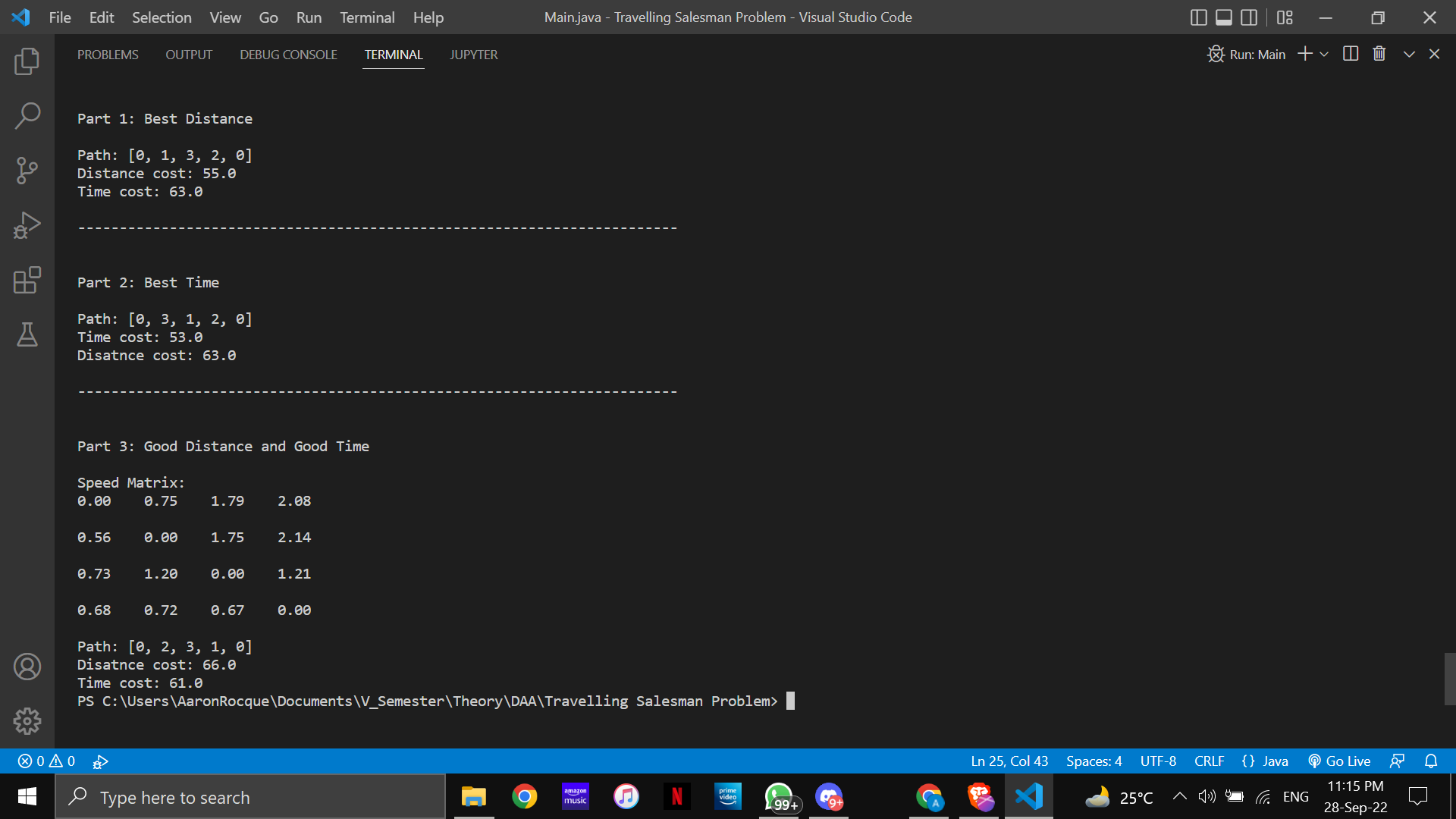Viewport: 1456px width, 819px height.
Task: Toggle the panel visibility
Action: point(1223,17)
